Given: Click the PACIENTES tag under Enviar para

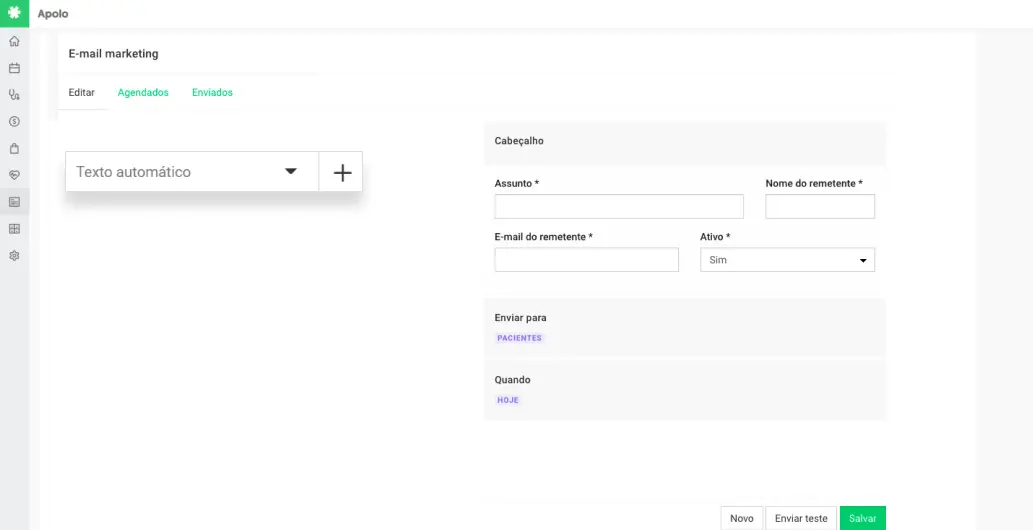Looking at the screenshot, I should (x=519, y=338).
